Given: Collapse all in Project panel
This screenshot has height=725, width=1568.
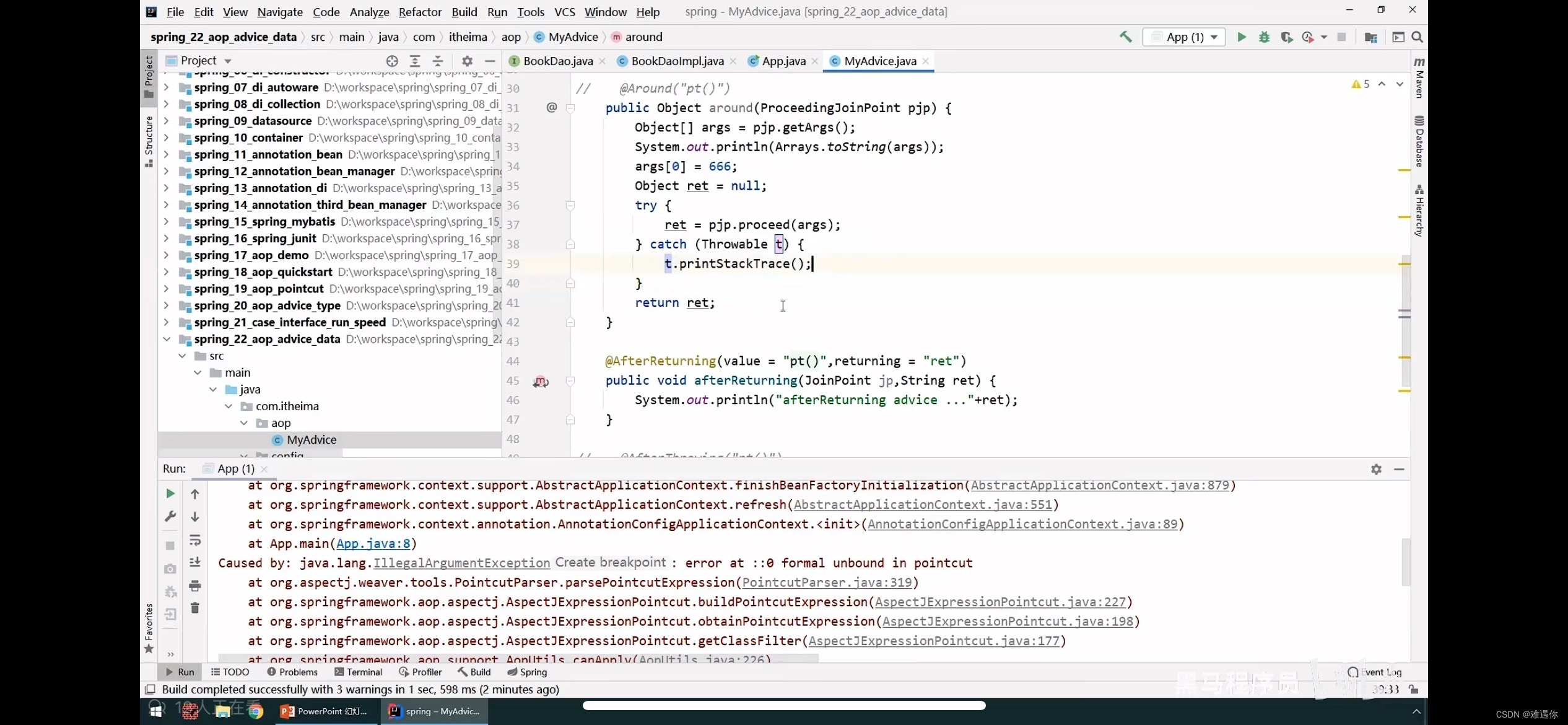Looking at the screenshot, I should pos(438,61).
